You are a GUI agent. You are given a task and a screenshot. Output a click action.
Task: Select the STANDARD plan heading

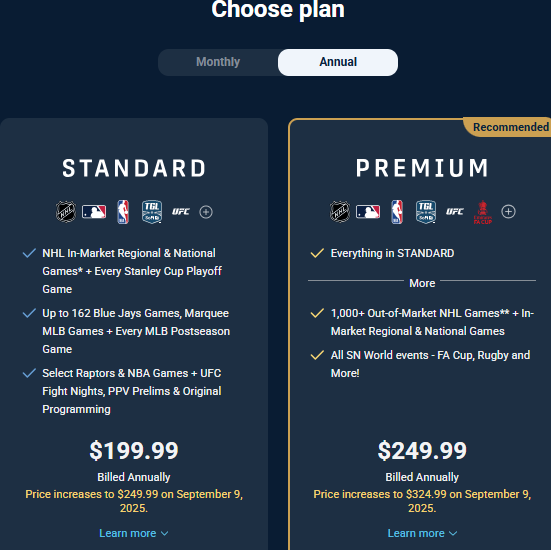point(134,168)
